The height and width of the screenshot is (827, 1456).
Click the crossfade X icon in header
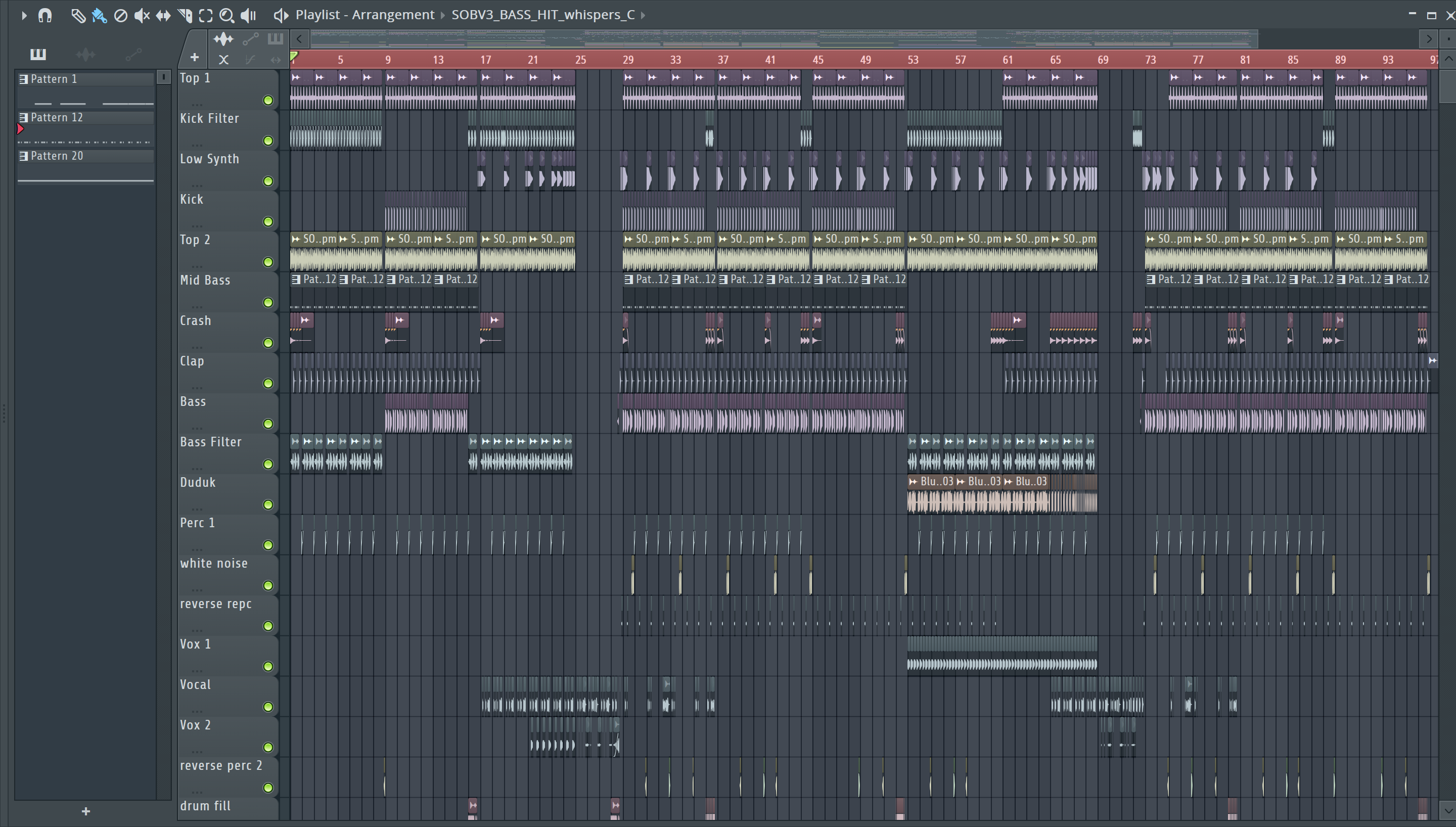coord(223,59)
